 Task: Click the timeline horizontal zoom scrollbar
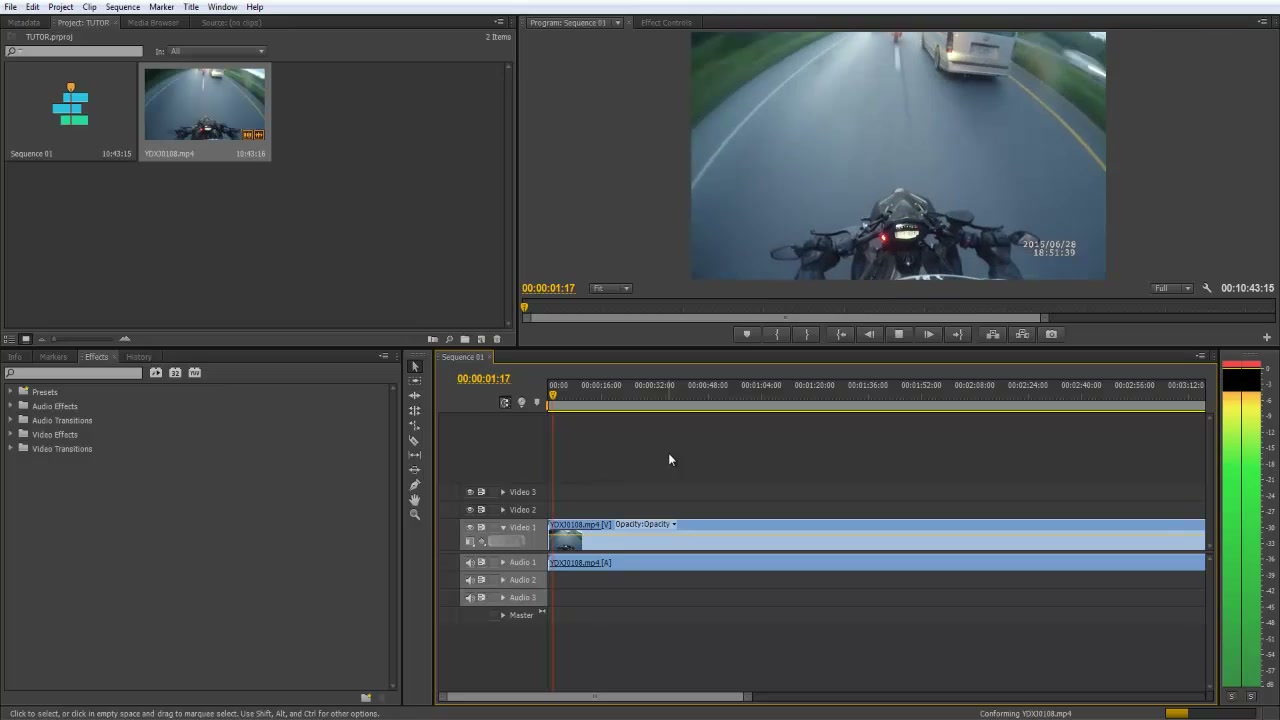(595, 697)
